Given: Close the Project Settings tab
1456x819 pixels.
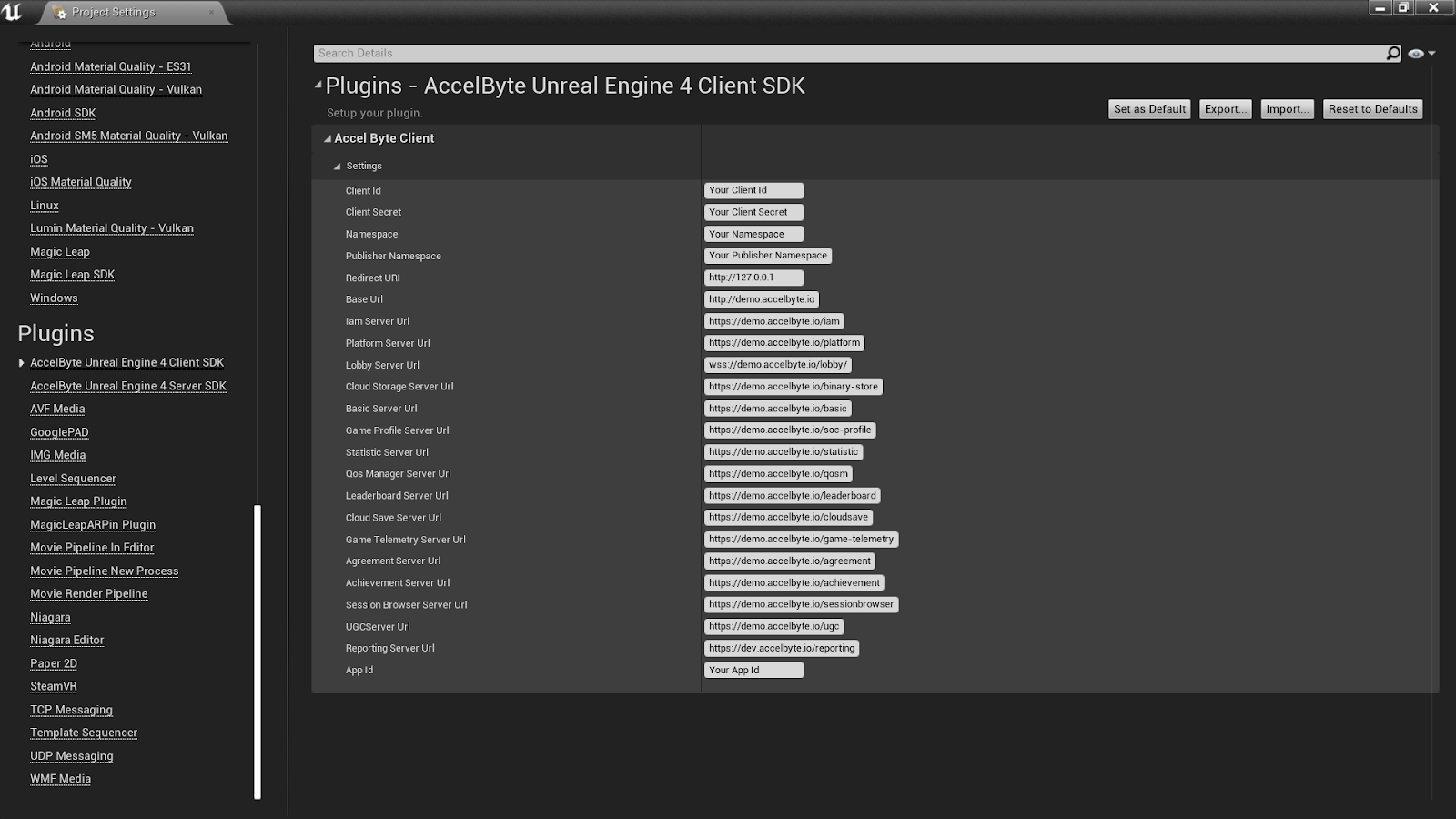Looking at the screenshot, I should point(212,12).
